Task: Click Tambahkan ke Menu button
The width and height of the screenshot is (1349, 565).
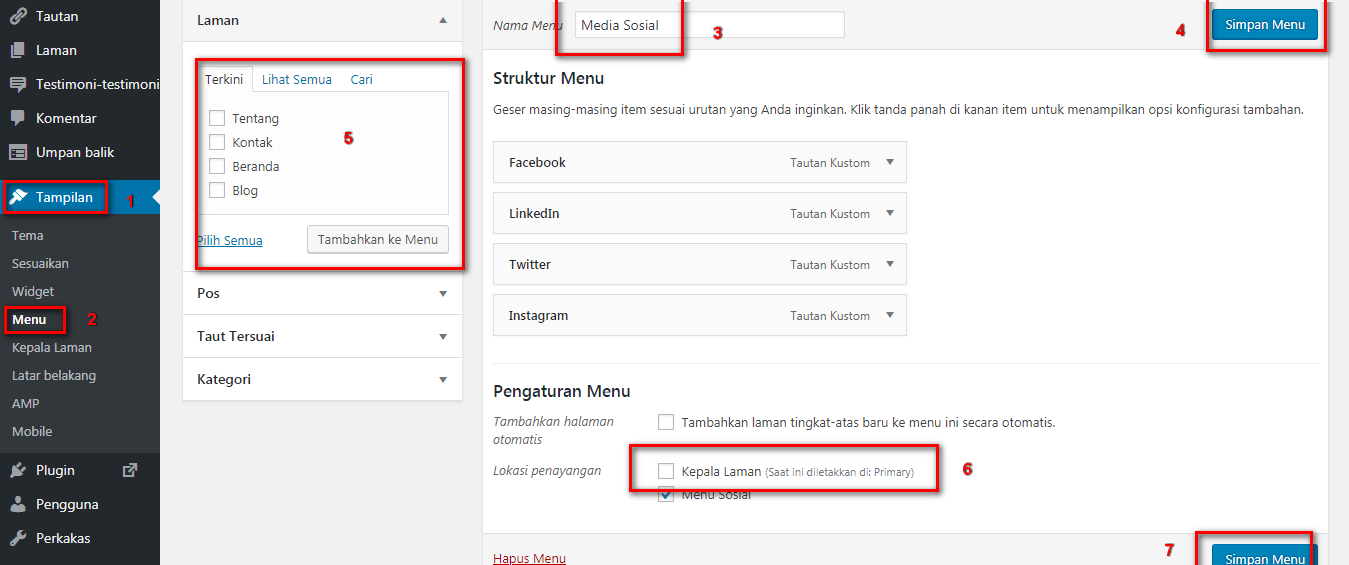Action: coord(378,239)
